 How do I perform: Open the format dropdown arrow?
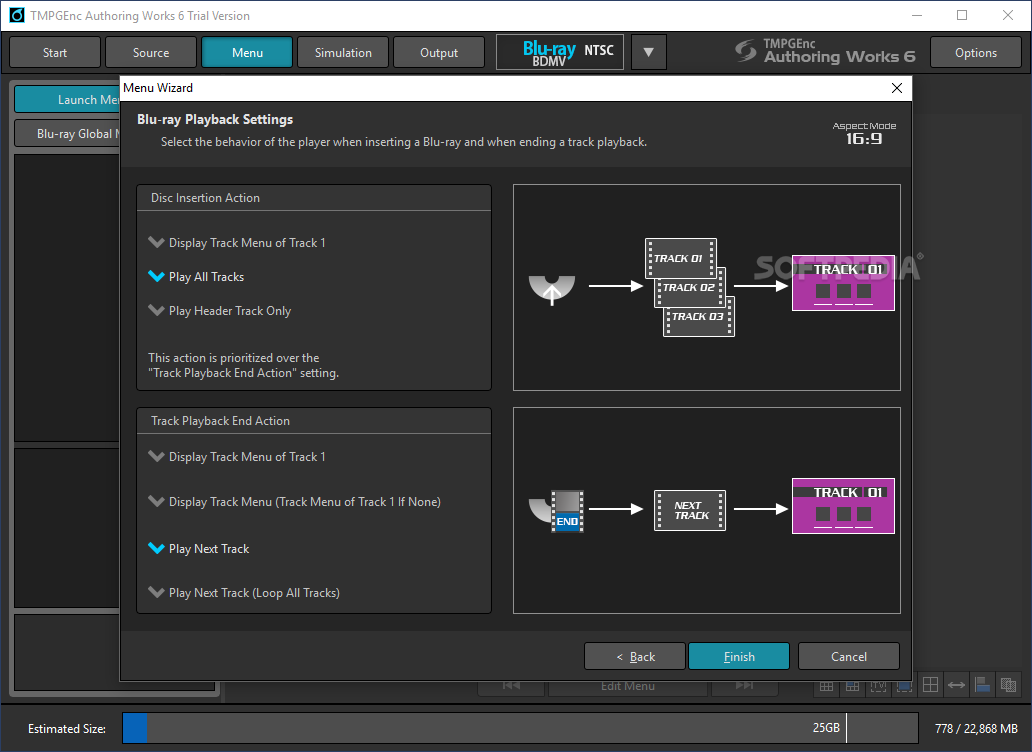(x=648, y=53)
